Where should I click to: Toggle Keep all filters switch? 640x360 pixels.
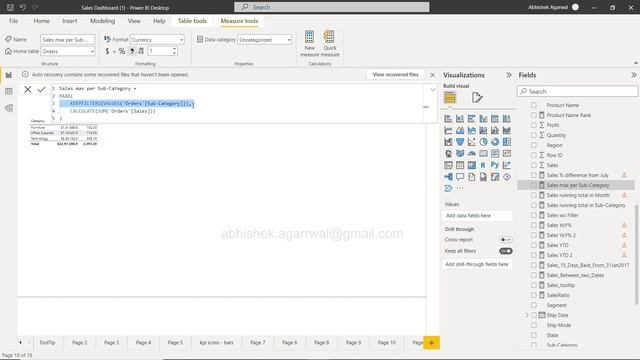[506, 251]
